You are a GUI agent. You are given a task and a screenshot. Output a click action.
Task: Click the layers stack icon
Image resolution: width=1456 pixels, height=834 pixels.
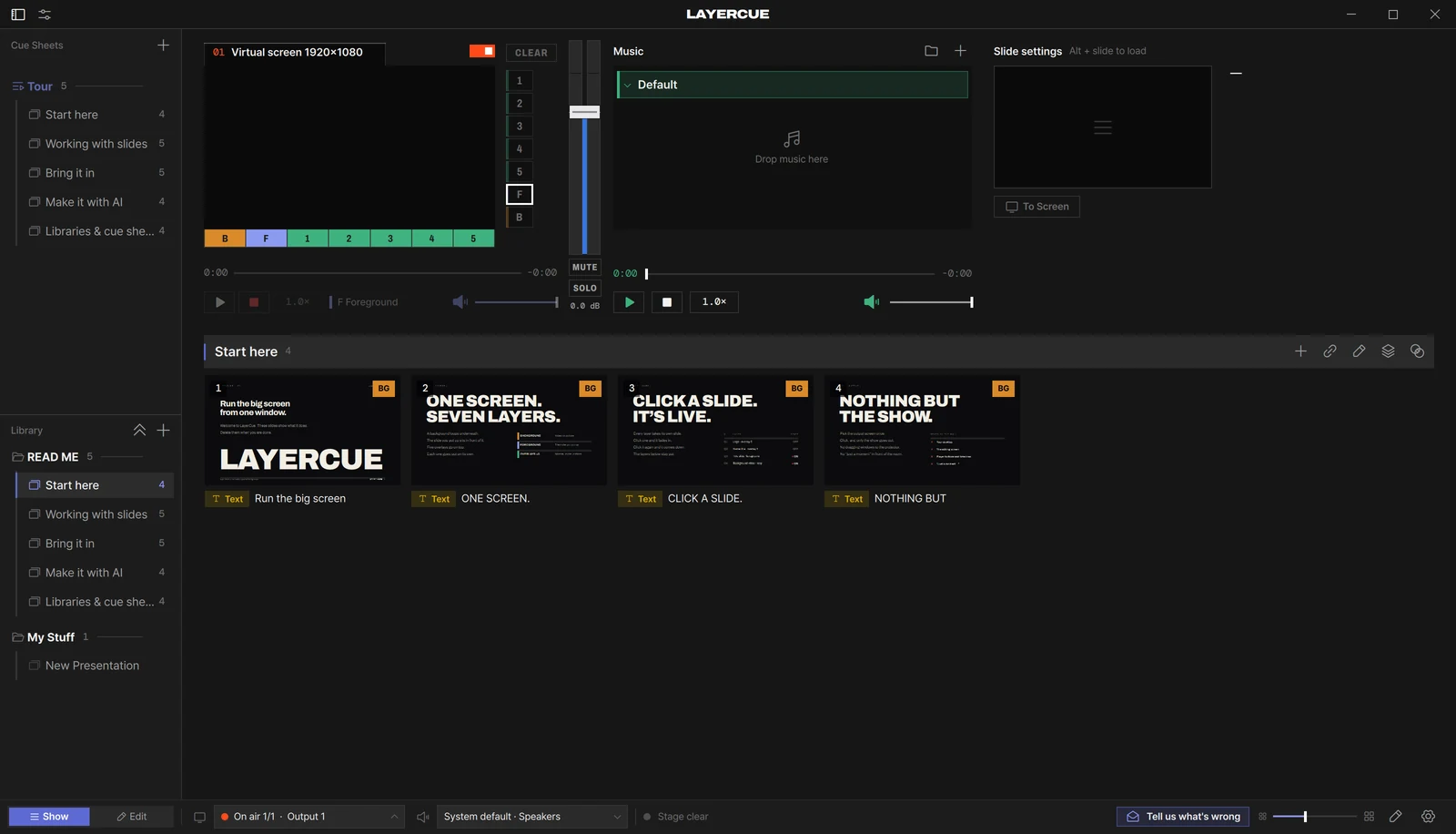[1388, 351]
